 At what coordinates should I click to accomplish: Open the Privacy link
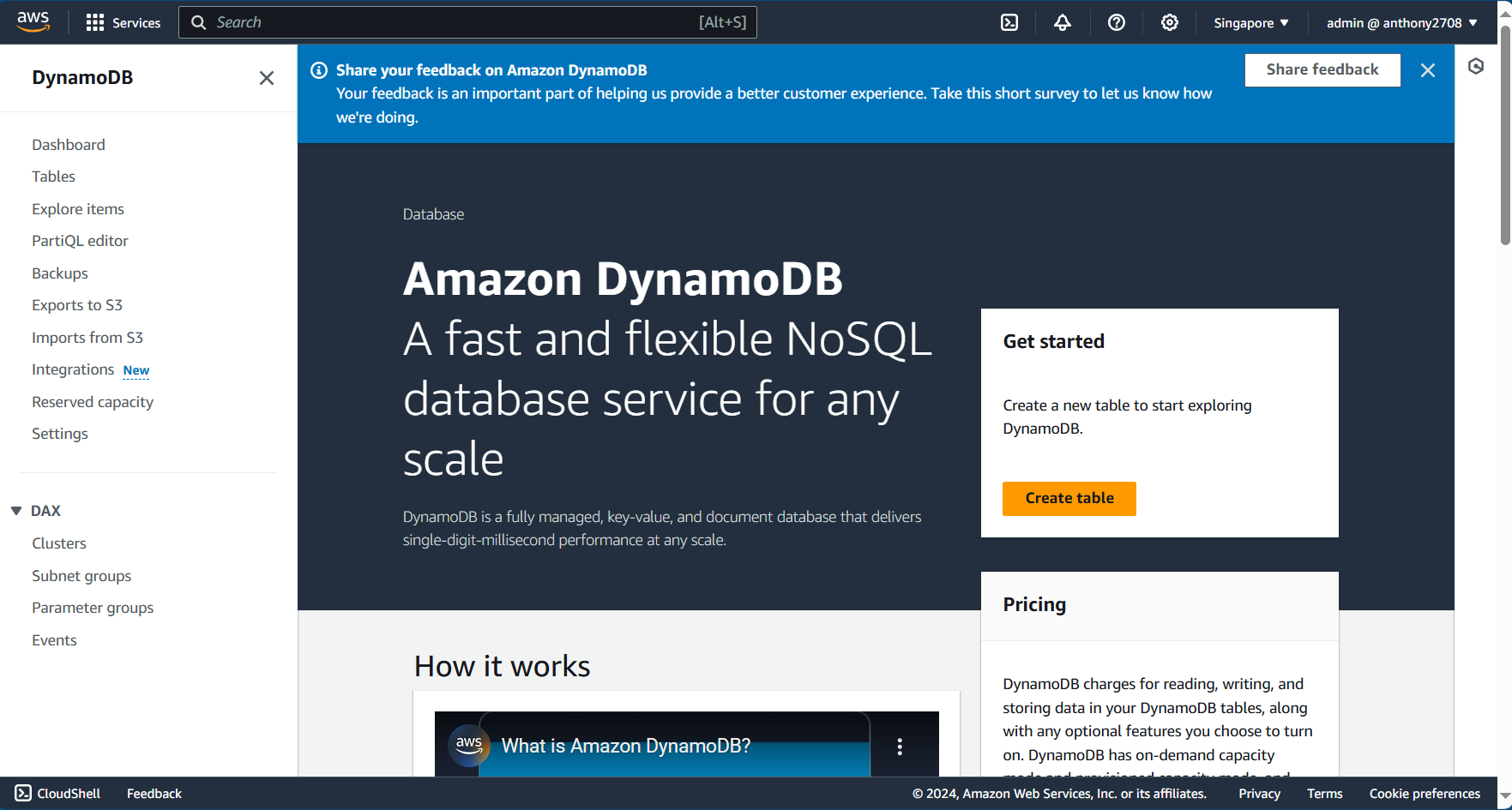(x=1259, y=794)
